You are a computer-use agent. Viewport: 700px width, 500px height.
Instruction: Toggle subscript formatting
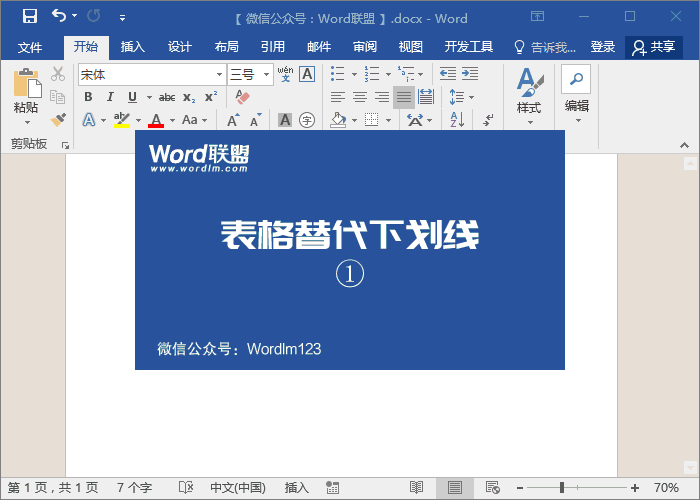(189, 97)
